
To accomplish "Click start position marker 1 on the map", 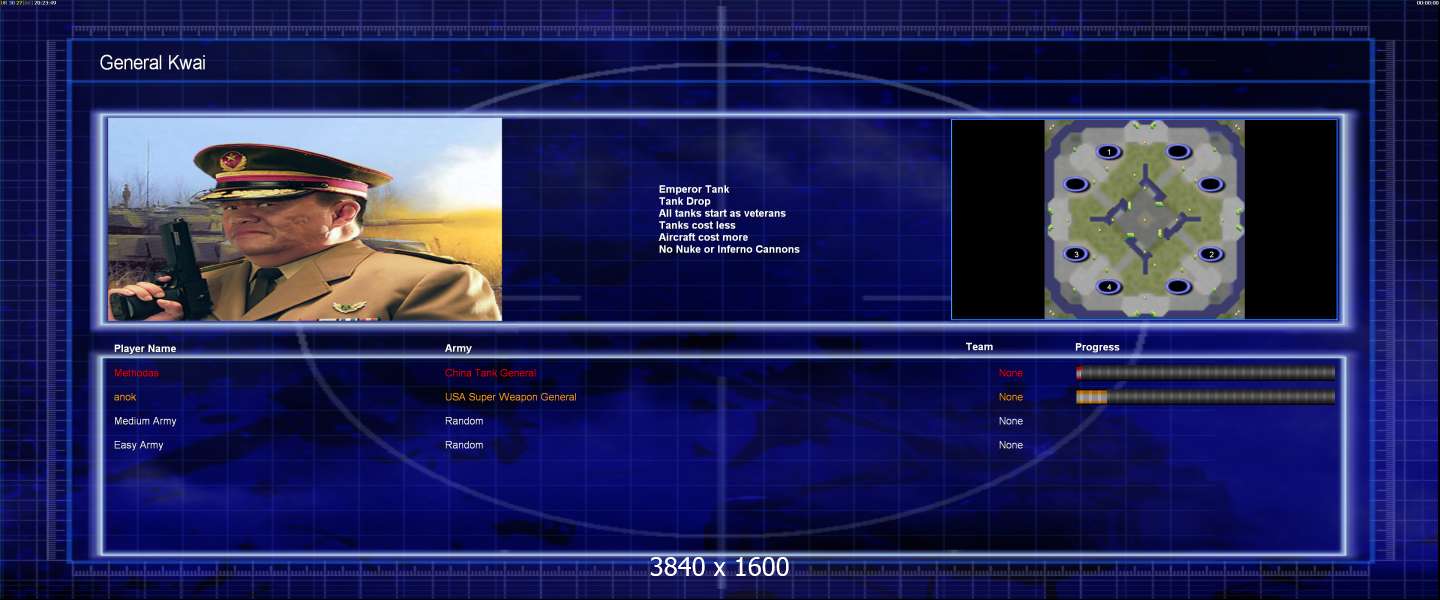I will click(x=1108, y=152).
